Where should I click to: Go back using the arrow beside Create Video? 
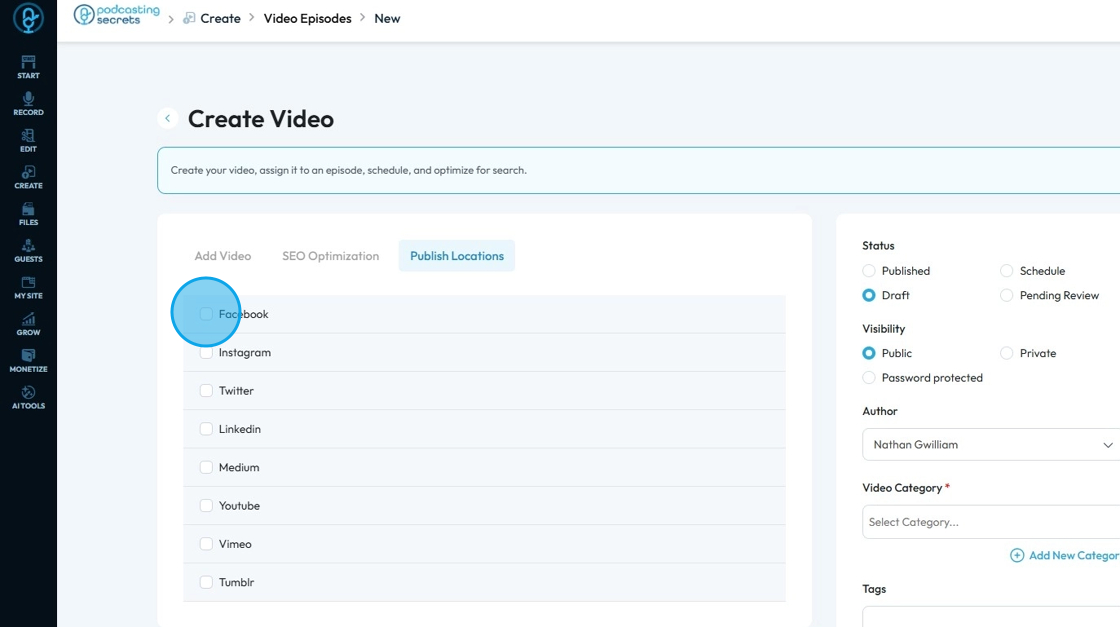tap(168, 119)
